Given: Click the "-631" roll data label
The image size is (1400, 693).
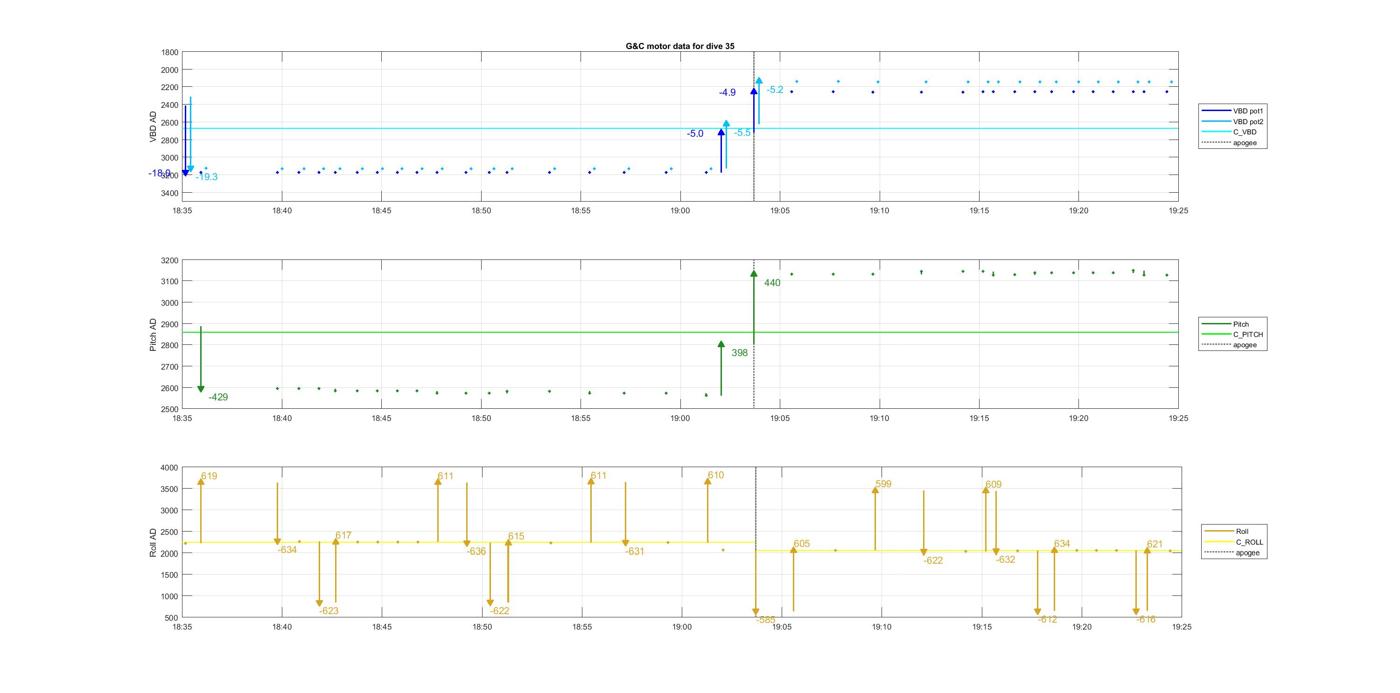Looking at the screenshot, I should point(635,552).
